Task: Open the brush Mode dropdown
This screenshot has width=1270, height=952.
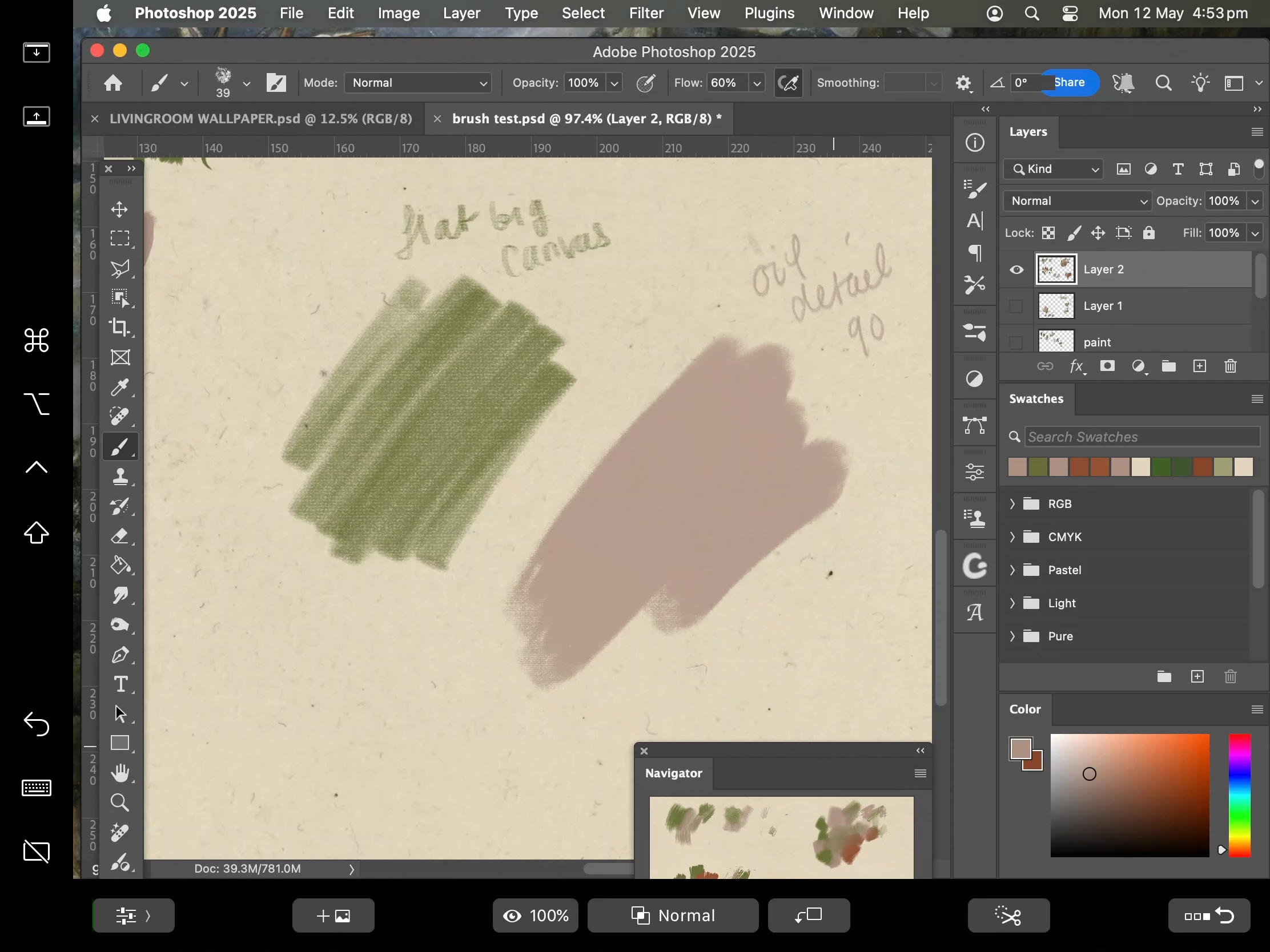Action: tap(418, 83)
